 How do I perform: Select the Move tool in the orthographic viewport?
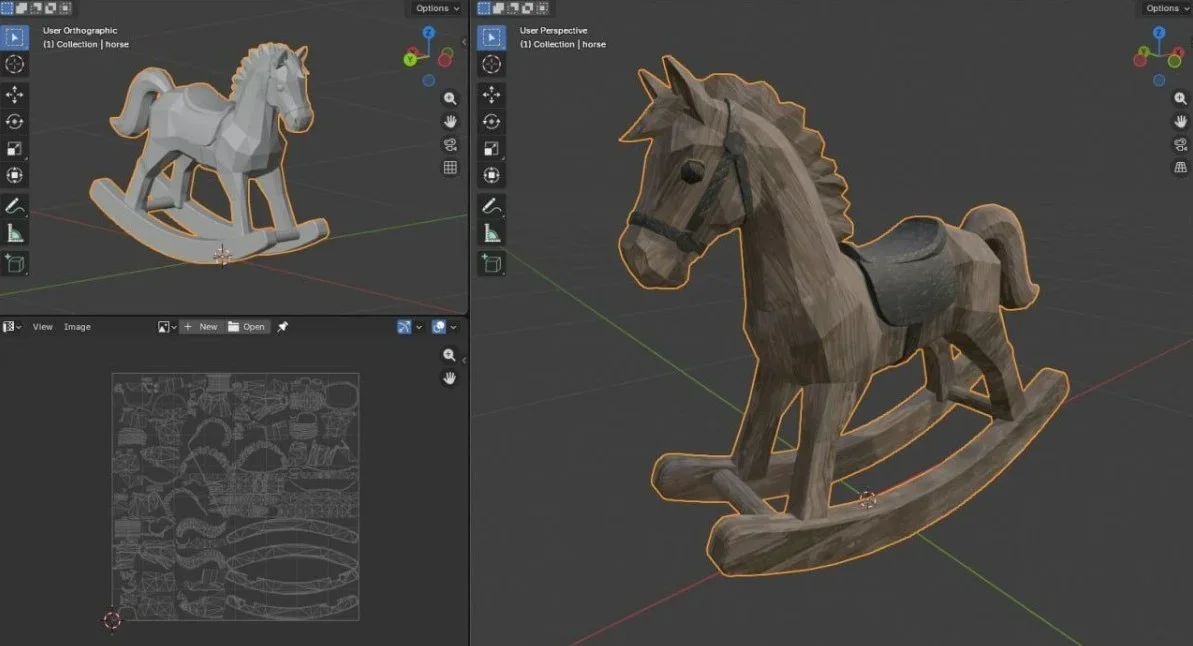[15, 95]
